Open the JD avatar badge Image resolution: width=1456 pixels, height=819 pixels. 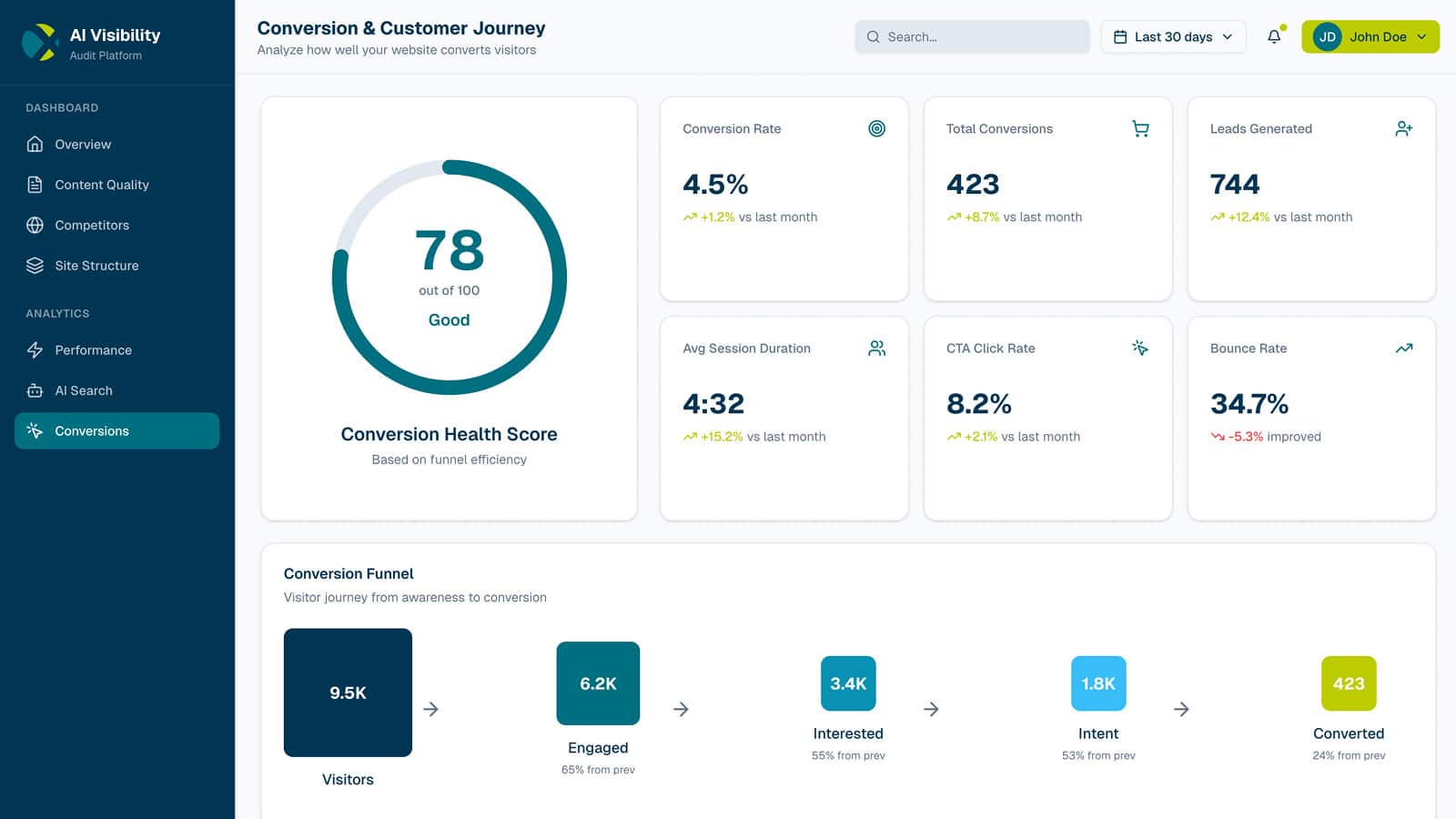(x=1326, y=37)
